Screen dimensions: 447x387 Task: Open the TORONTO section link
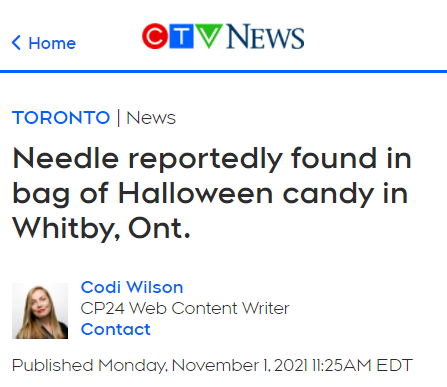61,118
